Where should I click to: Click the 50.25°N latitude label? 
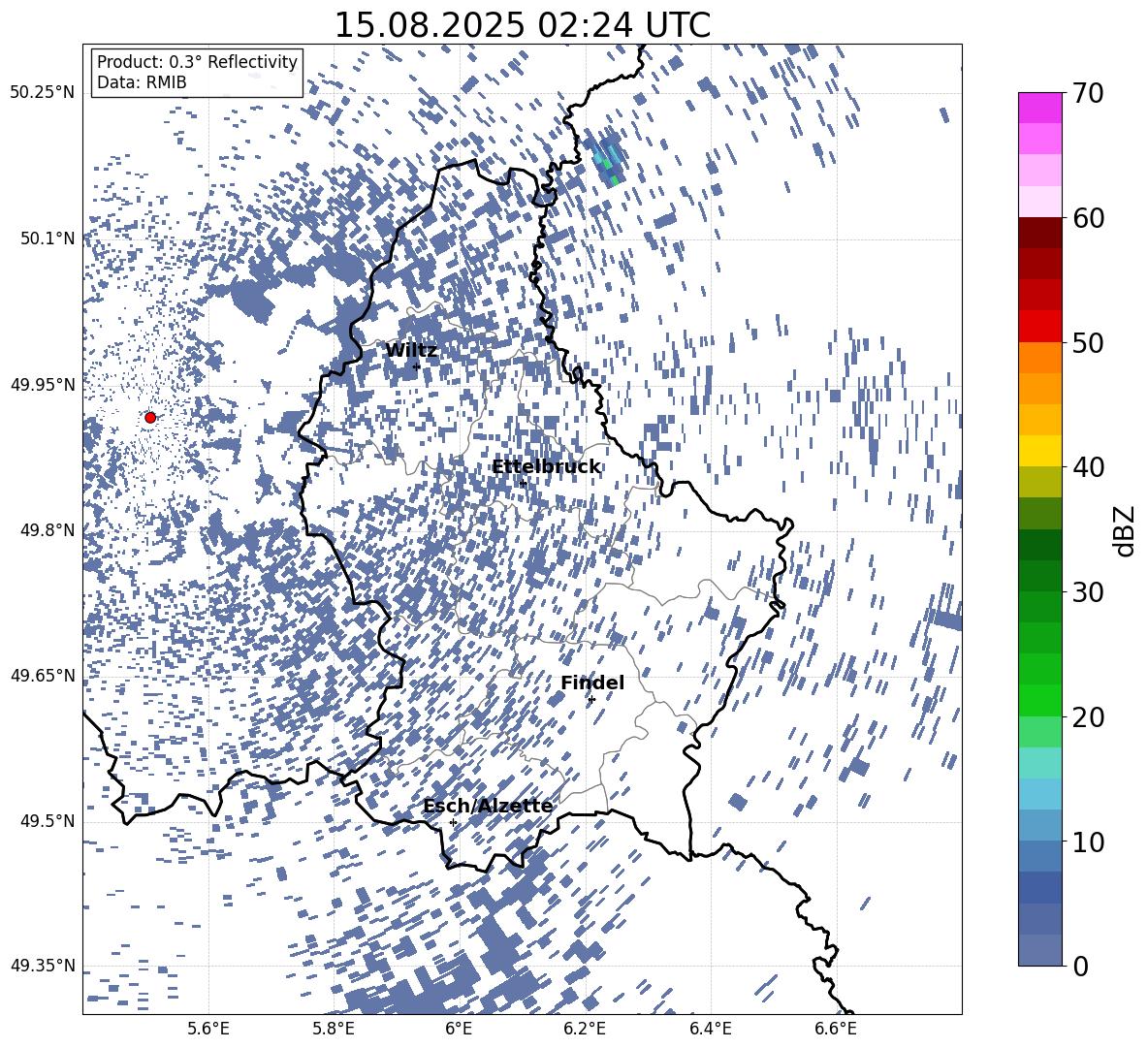point(43,93)
